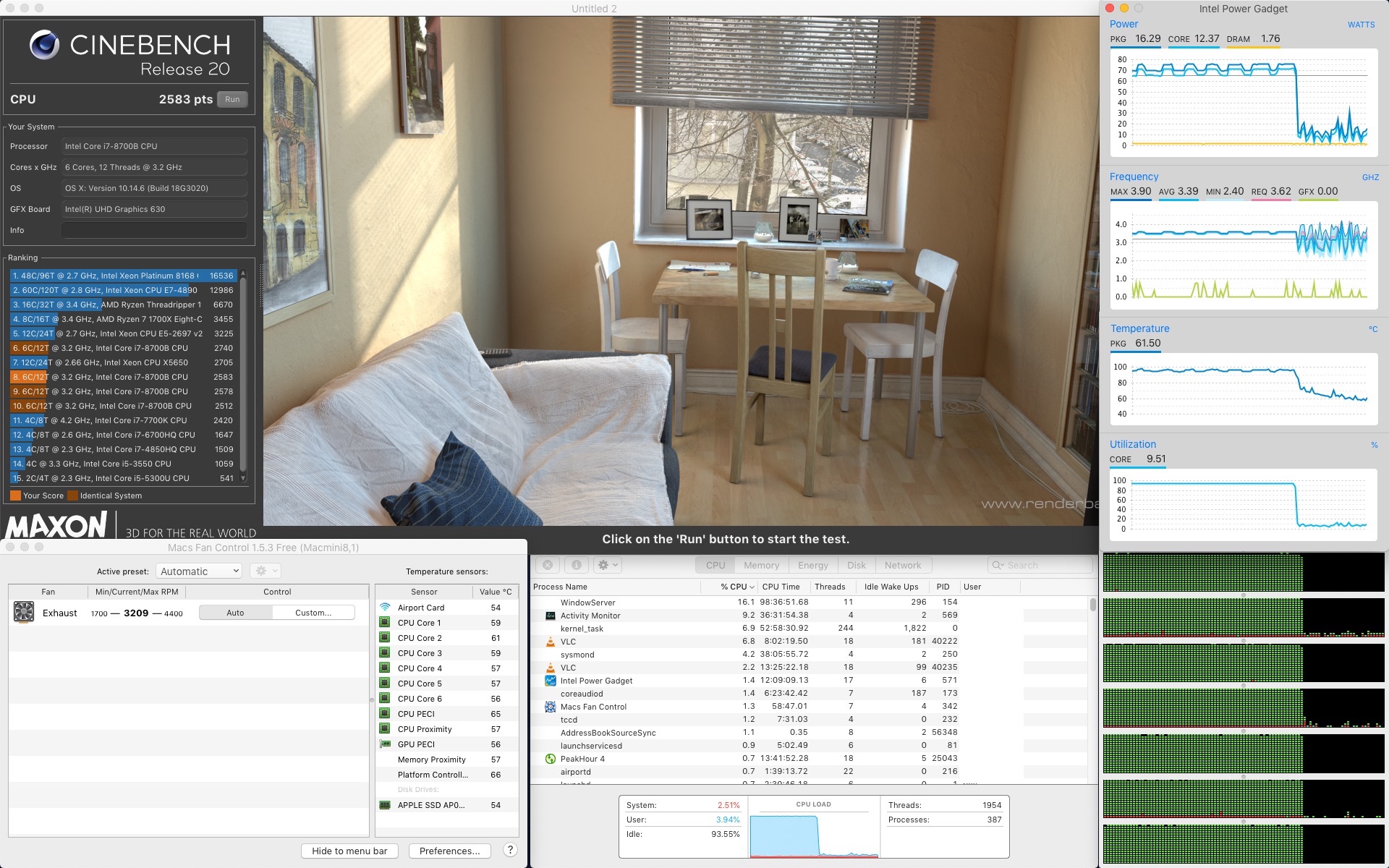Select Custom... fan control mode
The height and width of the screenshot is (868, 1389).
point(313,613)
